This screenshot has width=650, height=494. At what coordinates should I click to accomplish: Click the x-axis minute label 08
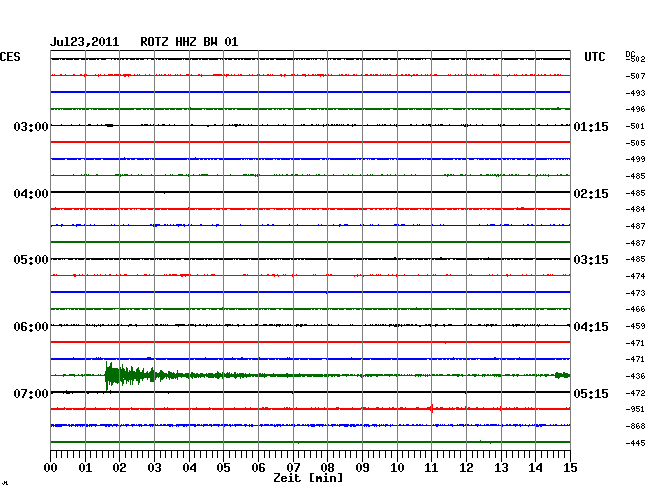pyautogui.click(x=327, y=468)
